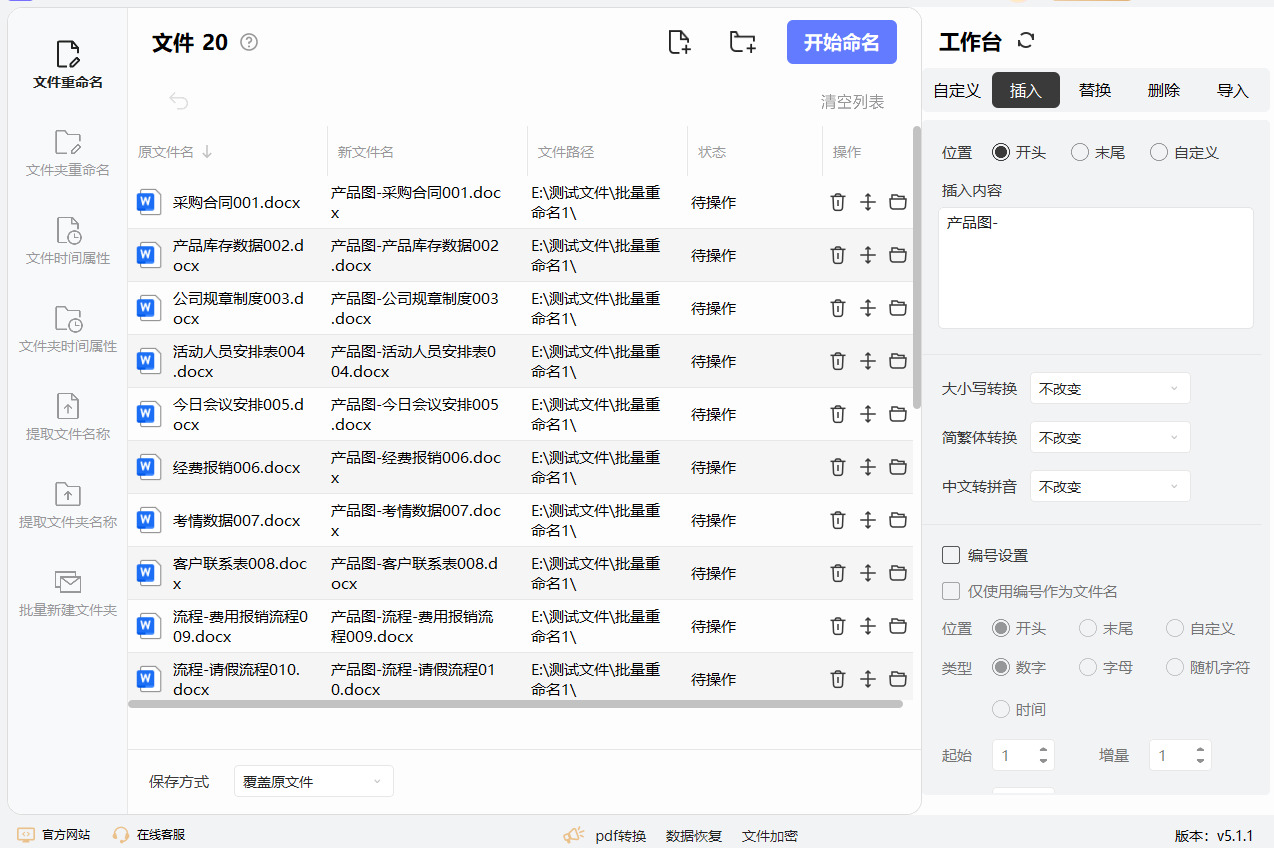Click the 清空列表 link

click(x=852, y=101)
